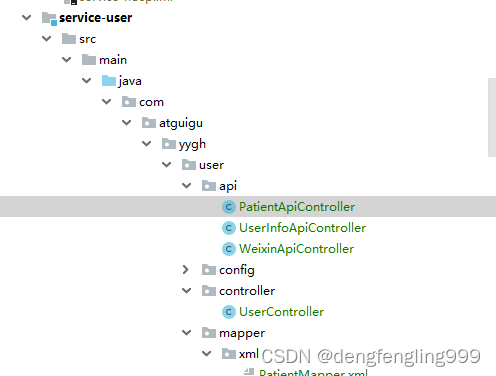Select the controller package label

[247, 291]
